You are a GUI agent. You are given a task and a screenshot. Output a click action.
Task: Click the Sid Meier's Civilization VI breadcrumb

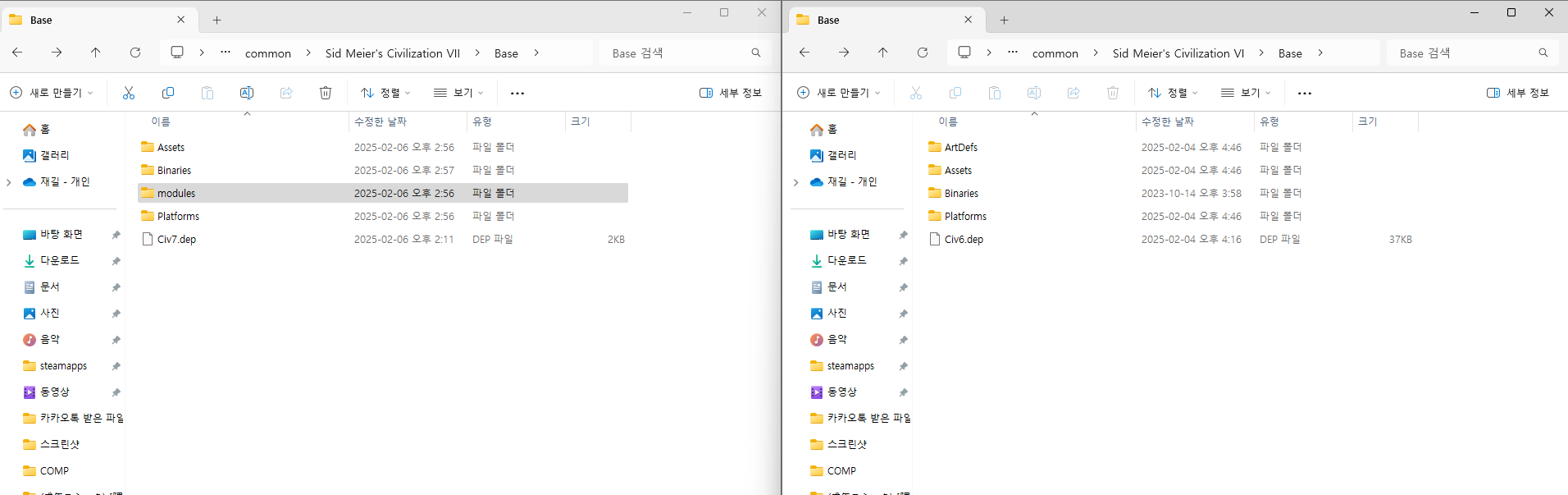pos(1178,53)
